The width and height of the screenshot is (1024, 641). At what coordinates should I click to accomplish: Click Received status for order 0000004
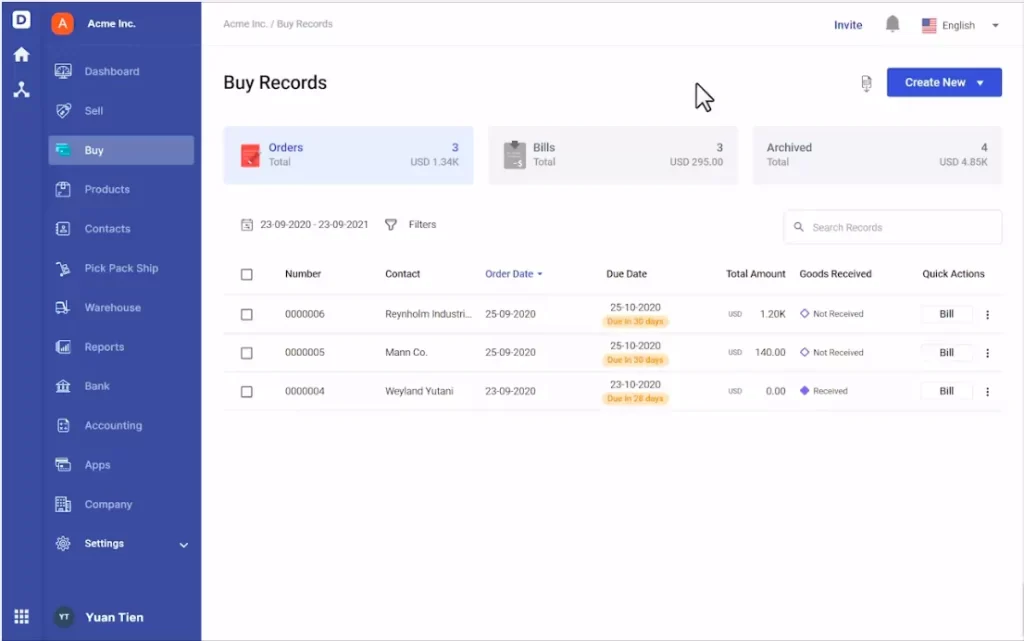tap(824, 391)
